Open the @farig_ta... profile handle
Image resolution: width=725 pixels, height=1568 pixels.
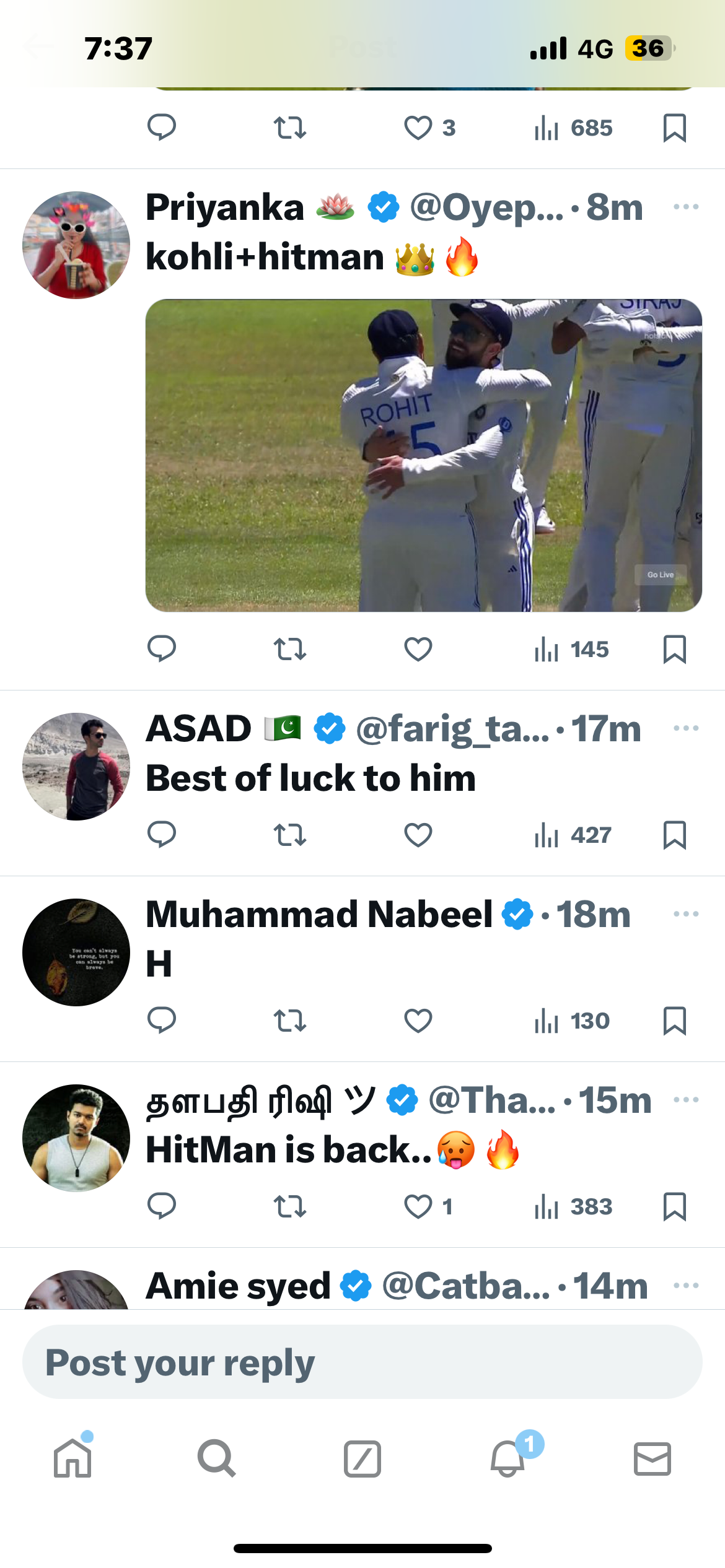point(452,729)
